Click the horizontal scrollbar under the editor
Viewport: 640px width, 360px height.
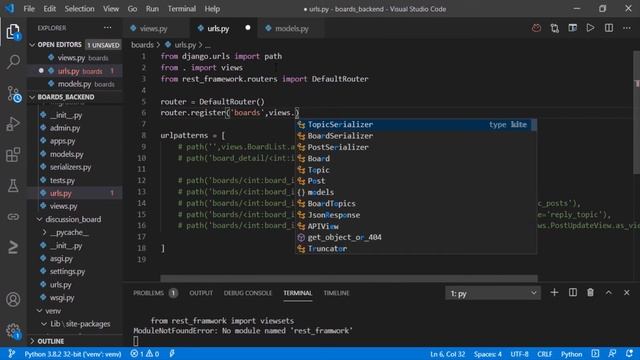[349, 278]
